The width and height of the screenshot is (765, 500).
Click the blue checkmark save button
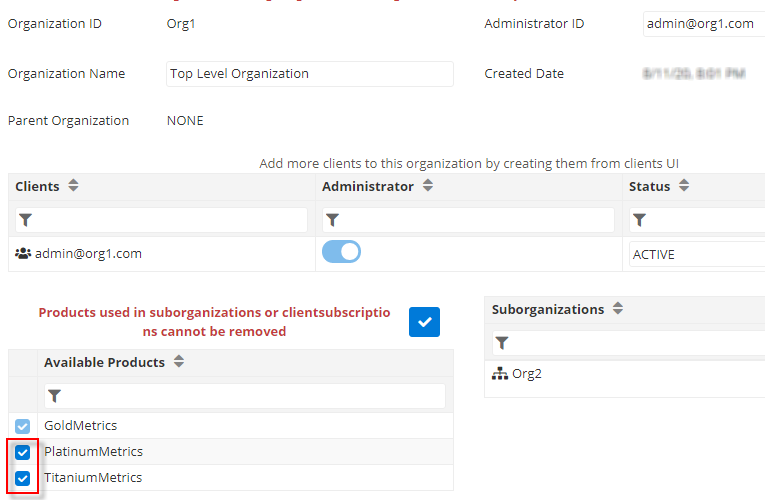[x=424, y=322]
